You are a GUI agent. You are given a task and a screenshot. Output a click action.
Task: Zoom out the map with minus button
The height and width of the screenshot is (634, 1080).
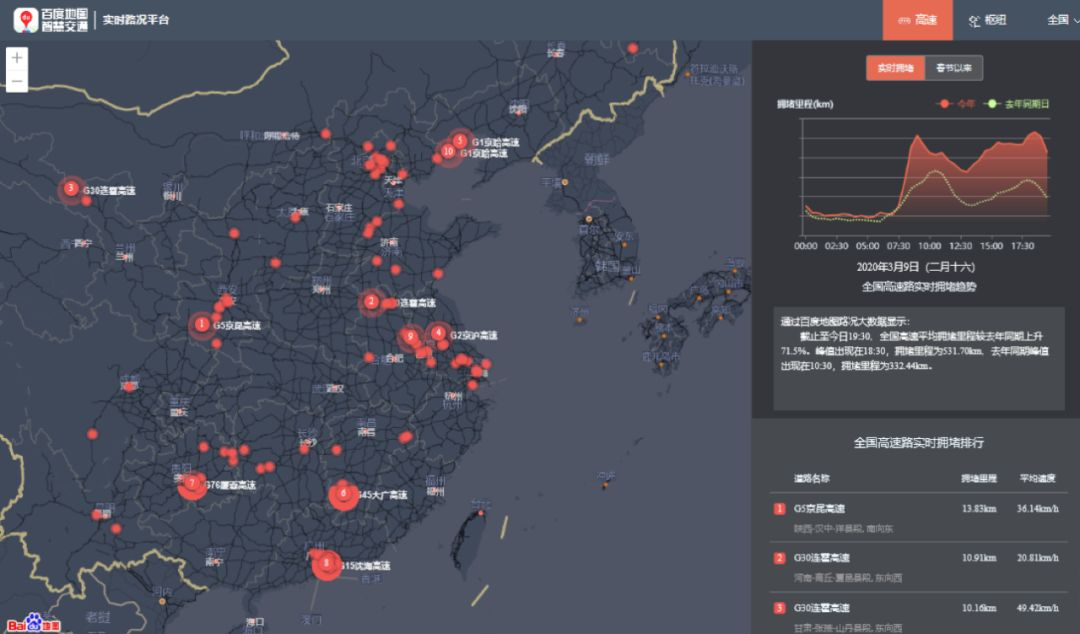17,81
